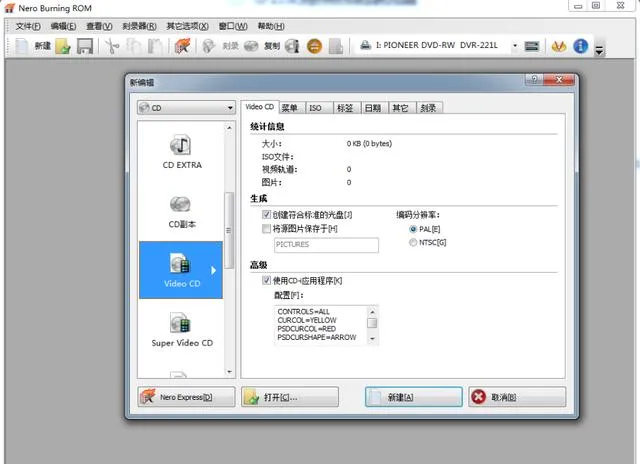Select the Super Video CD compilation type

(x=182, y=330)
